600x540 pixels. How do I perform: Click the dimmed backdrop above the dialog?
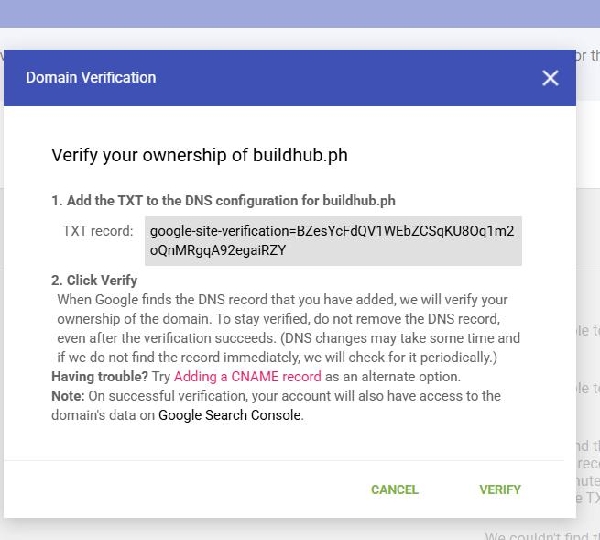pyautogui.click(x=300, y=22)
